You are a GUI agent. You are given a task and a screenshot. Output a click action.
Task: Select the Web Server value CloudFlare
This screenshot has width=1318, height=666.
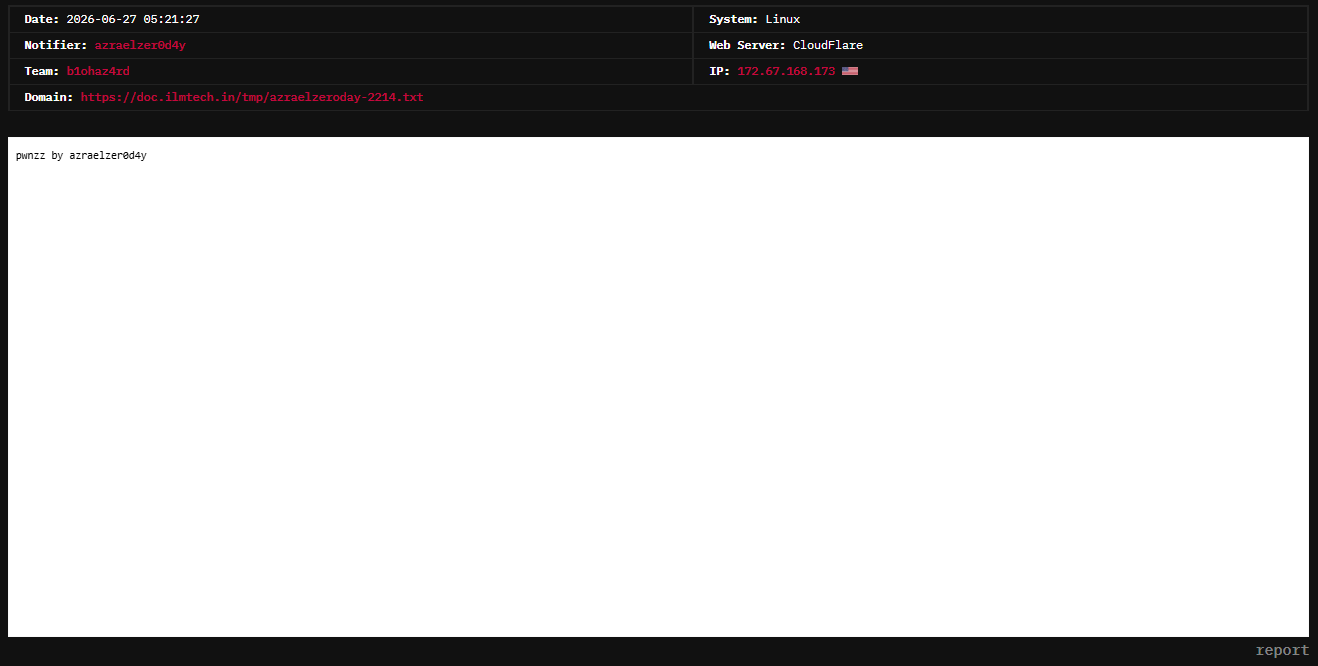pos(828,45)
